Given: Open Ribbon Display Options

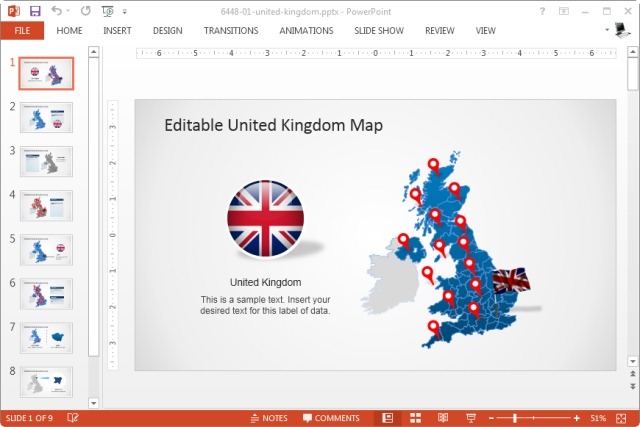Looking at the screenshot, I should pyautogui.click(x=564, y=11).
